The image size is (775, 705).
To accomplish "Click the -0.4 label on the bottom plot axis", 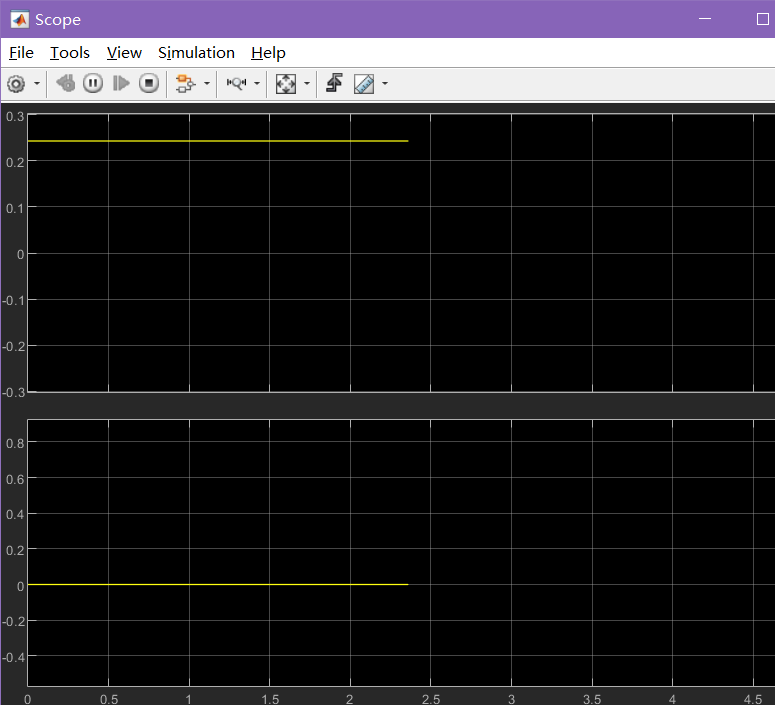I will pos(13,658).
